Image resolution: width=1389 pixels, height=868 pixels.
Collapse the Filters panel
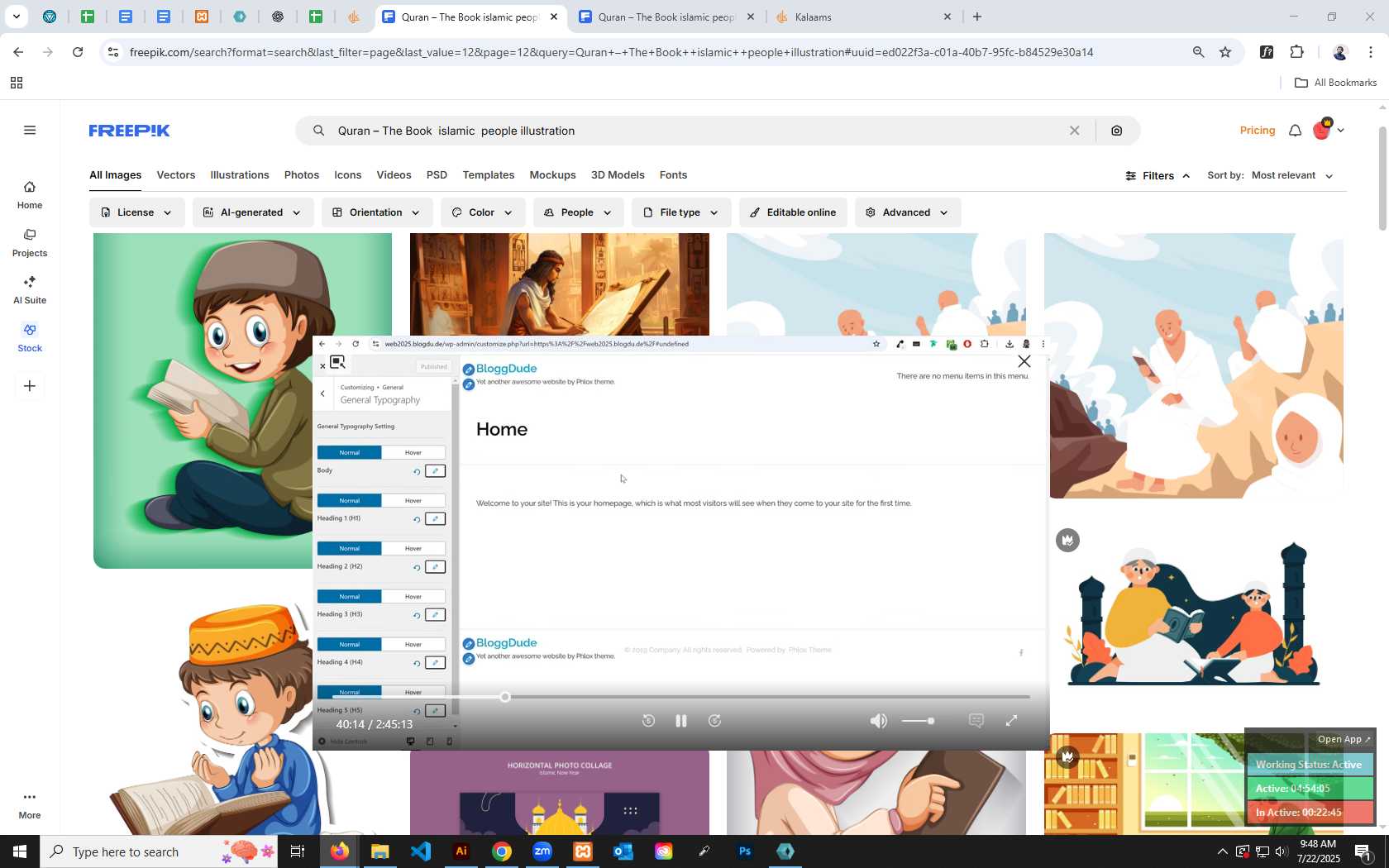pos(1157,175)
